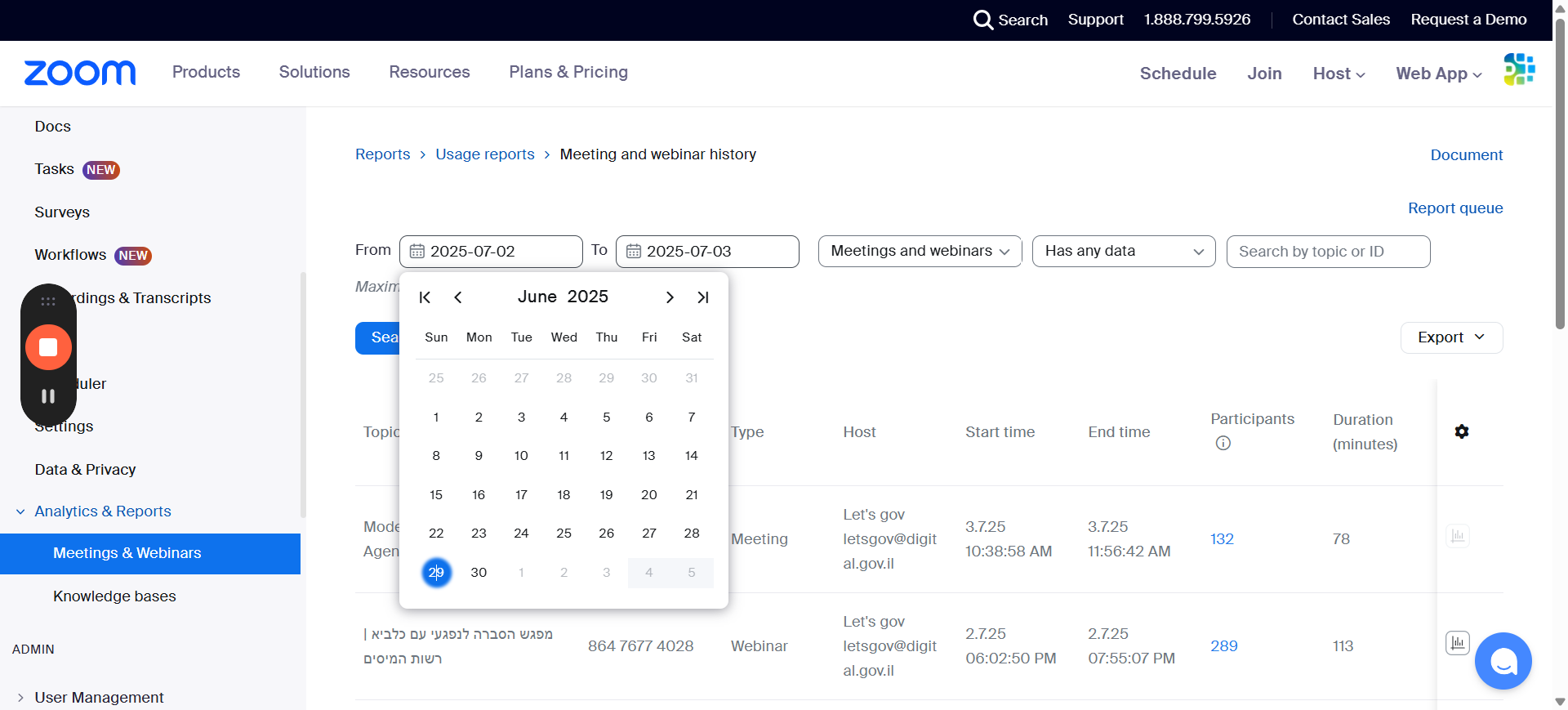This screenshot has width=1568, height=710.
Task: Click the To date calendar icon
Action: 633,252
